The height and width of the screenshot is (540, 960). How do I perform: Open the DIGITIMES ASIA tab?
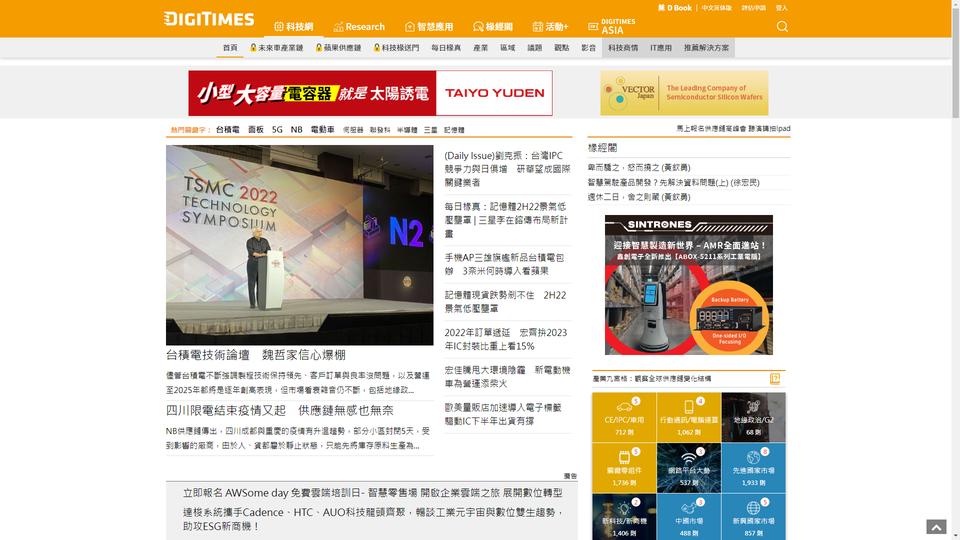click(612, 26)
